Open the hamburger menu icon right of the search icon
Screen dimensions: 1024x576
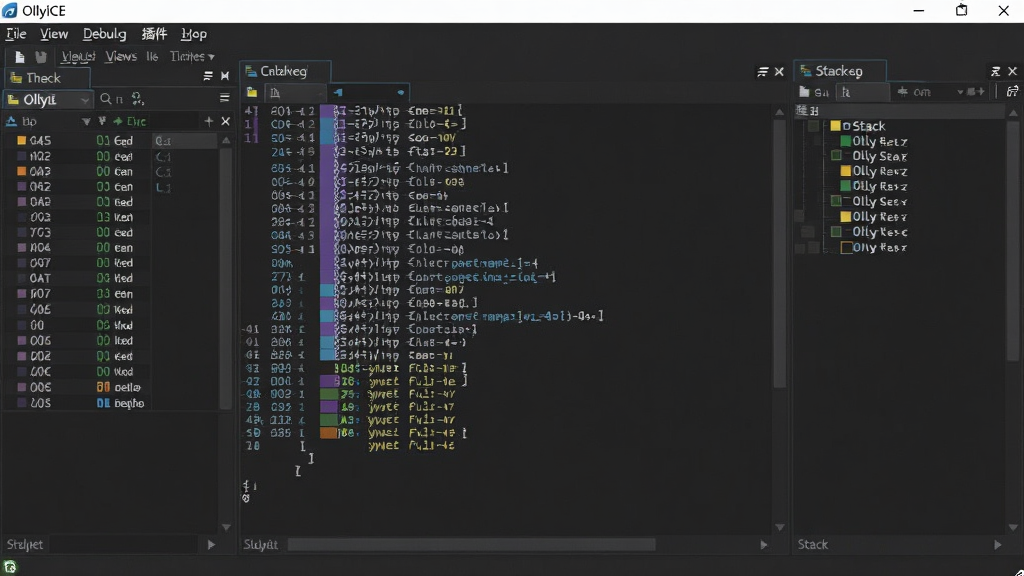[225, 99]
